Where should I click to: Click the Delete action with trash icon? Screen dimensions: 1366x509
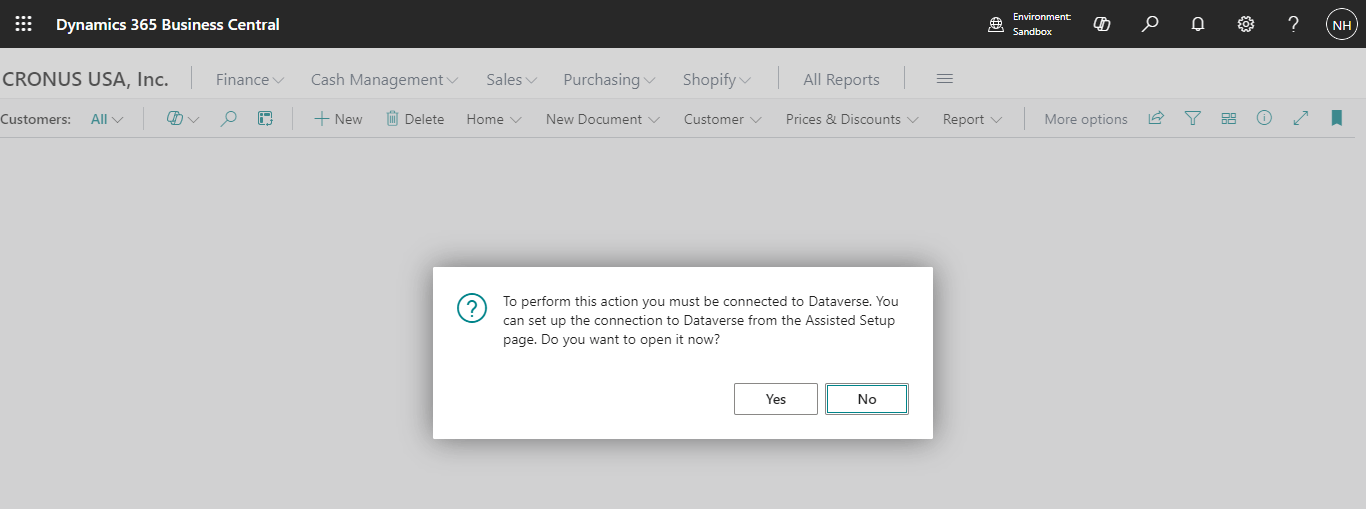415,119
